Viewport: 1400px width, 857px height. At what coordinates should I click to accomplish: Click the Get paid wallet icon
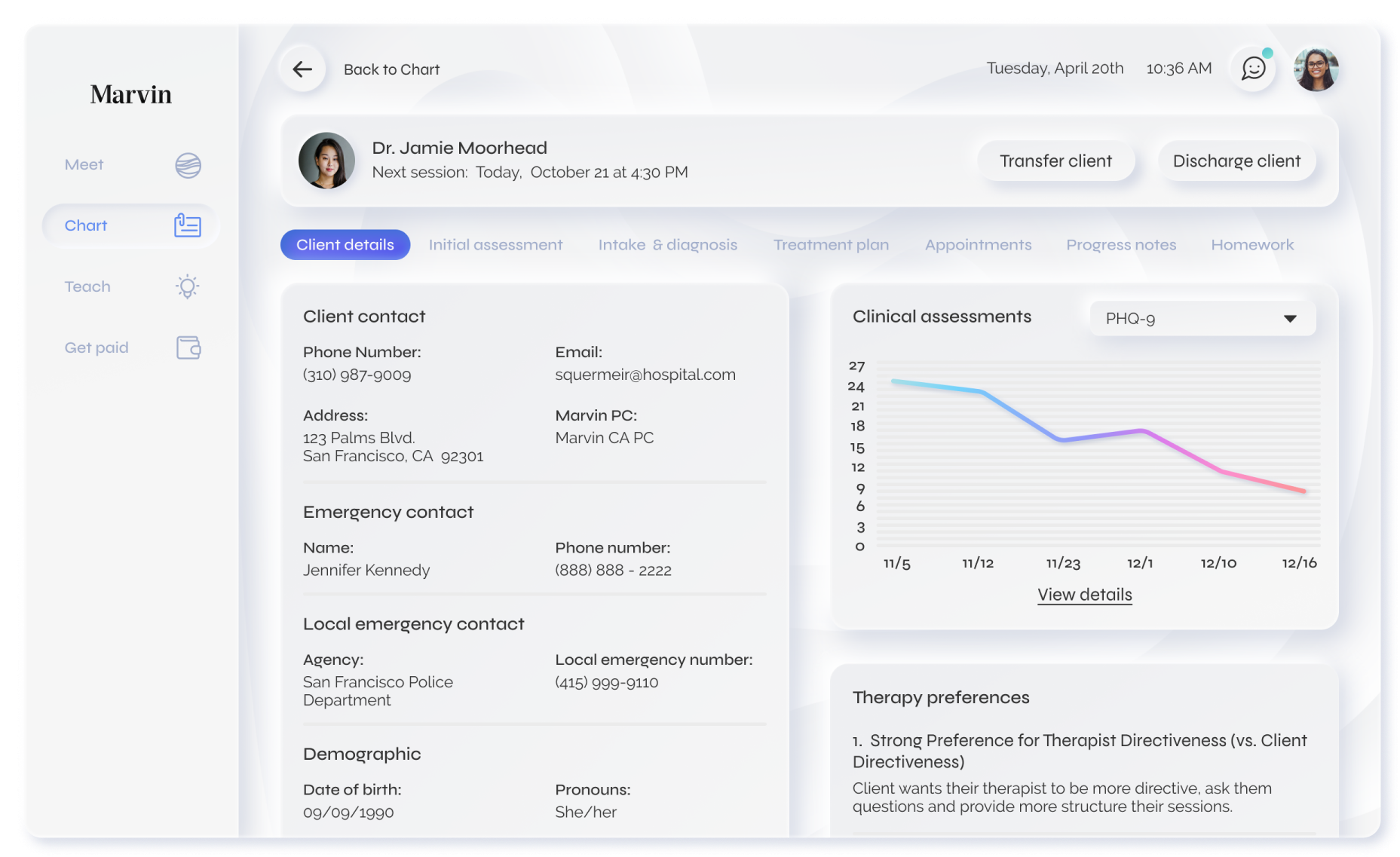188,347
